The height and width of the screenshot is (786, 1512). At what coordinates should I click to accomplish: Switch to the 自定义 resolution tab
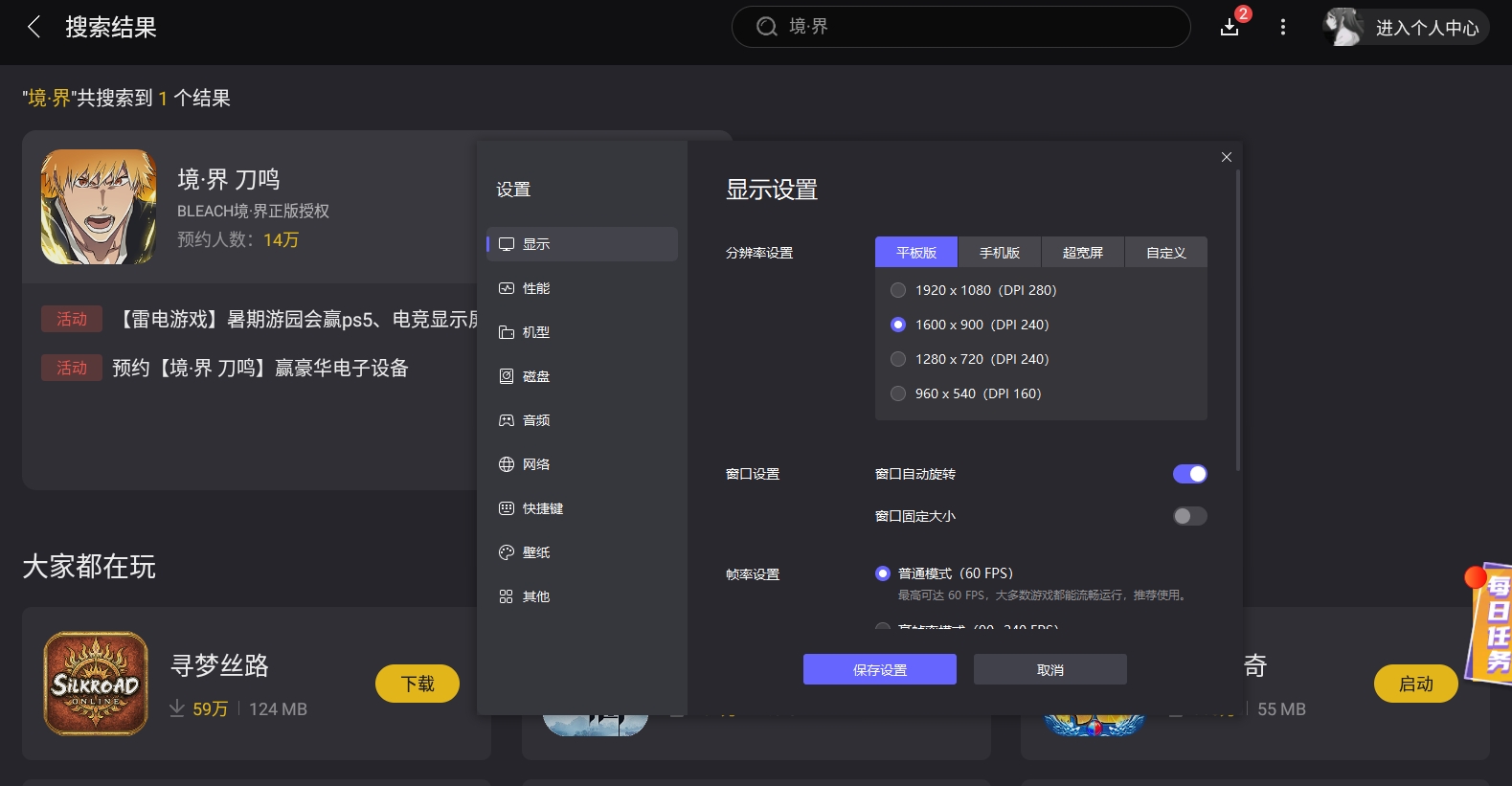coord(1166,253)
